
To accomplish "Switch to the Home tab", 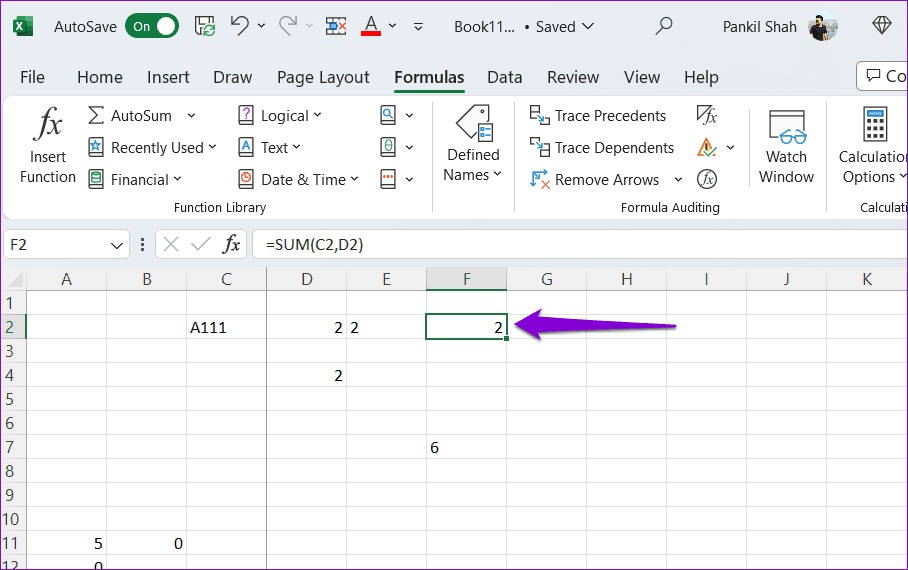I will 100,77.
